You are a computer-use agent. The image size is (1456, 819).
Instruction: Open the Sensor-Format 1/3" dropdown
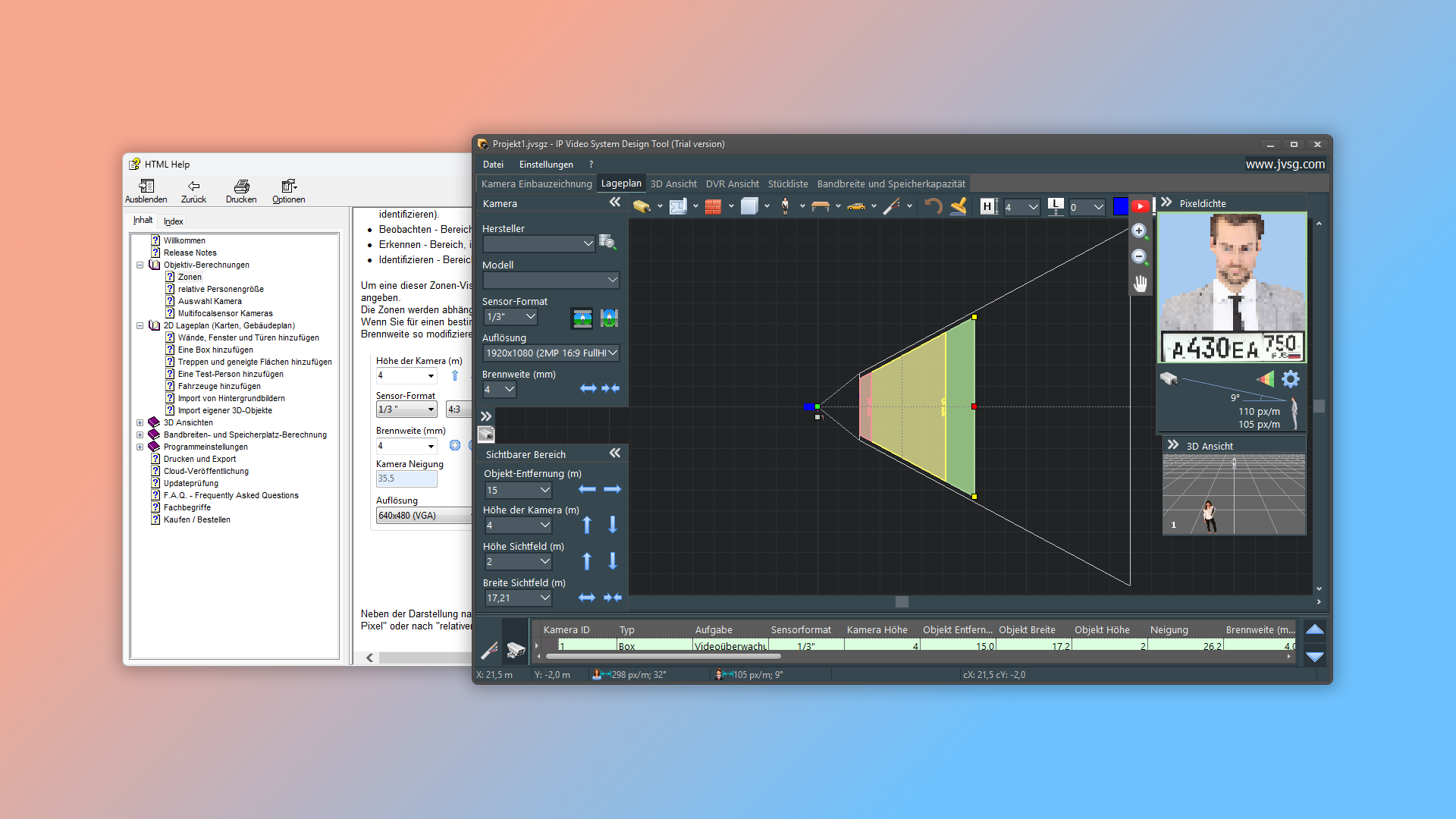(530, 316)
